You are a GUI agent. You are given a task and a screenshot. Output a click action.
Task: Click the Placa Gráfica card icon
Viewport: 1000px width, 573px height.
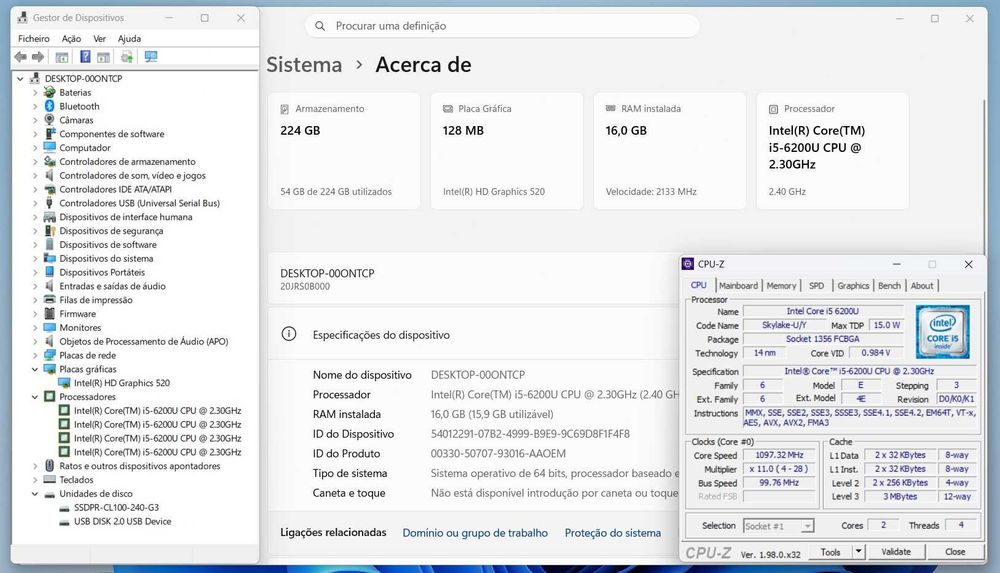[448, 109]
